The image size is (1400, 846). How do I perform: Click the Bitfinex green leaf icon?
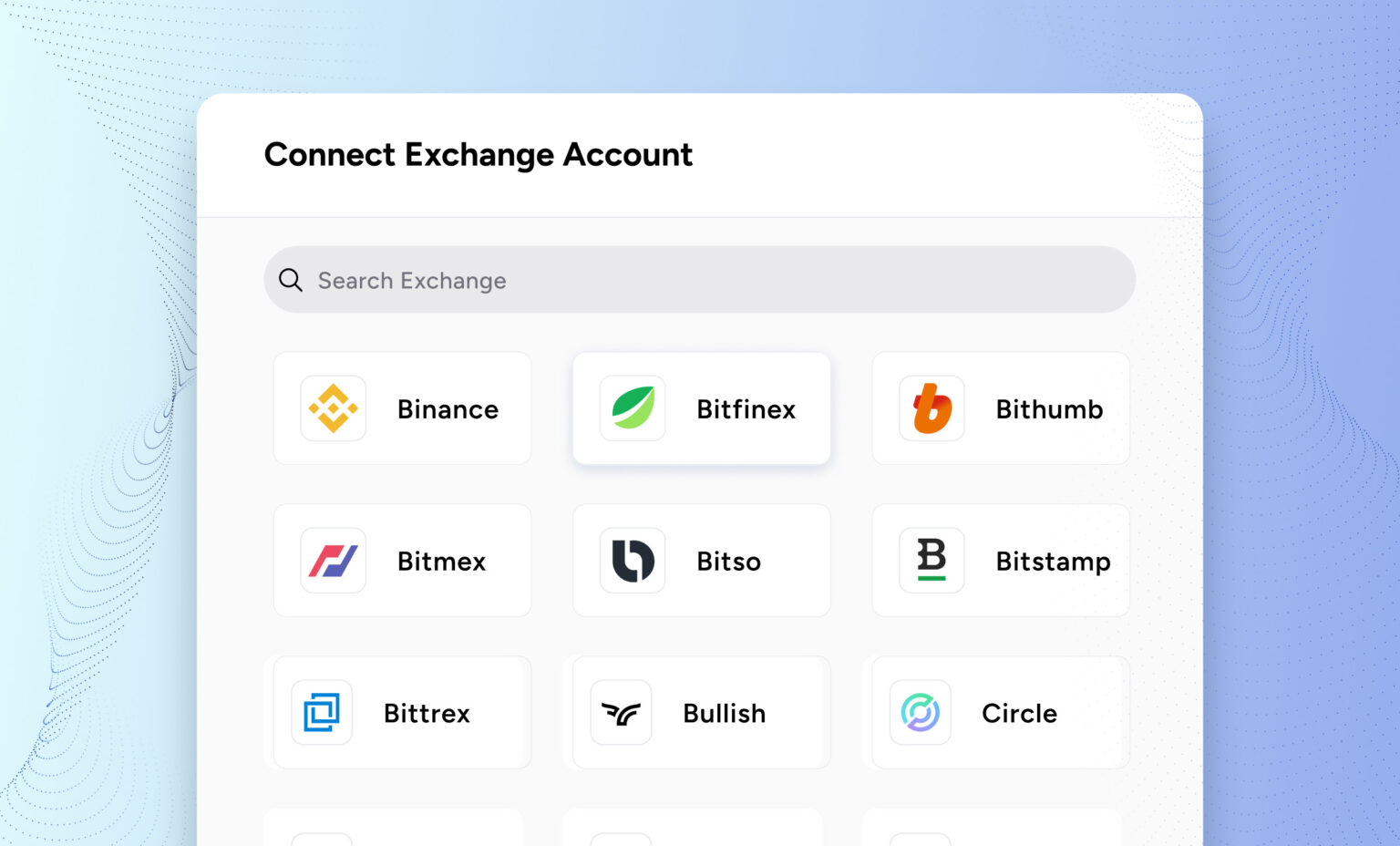point(632,408)
